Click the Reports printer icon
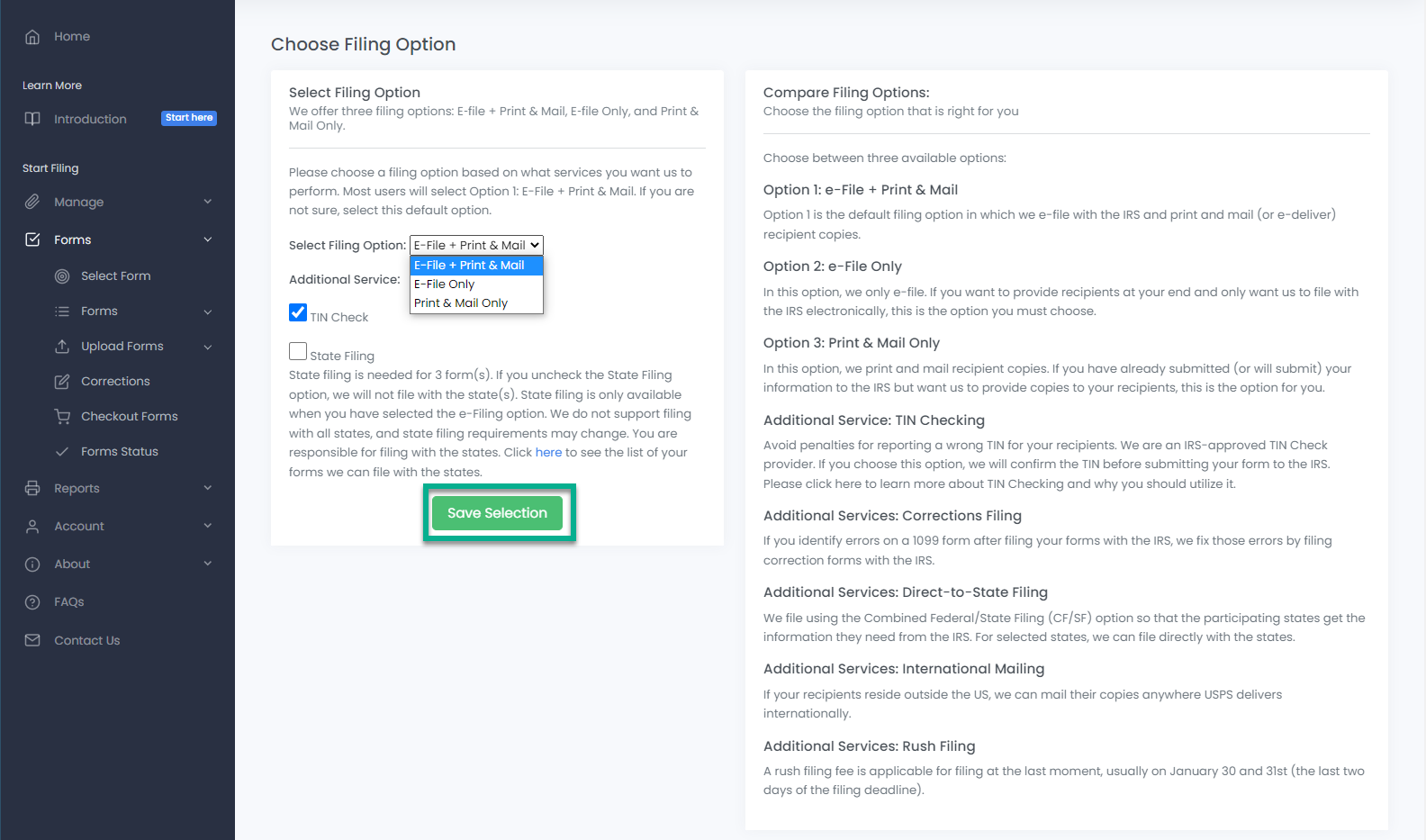This screenshot has height=840, width=1426. pos(32,488)
